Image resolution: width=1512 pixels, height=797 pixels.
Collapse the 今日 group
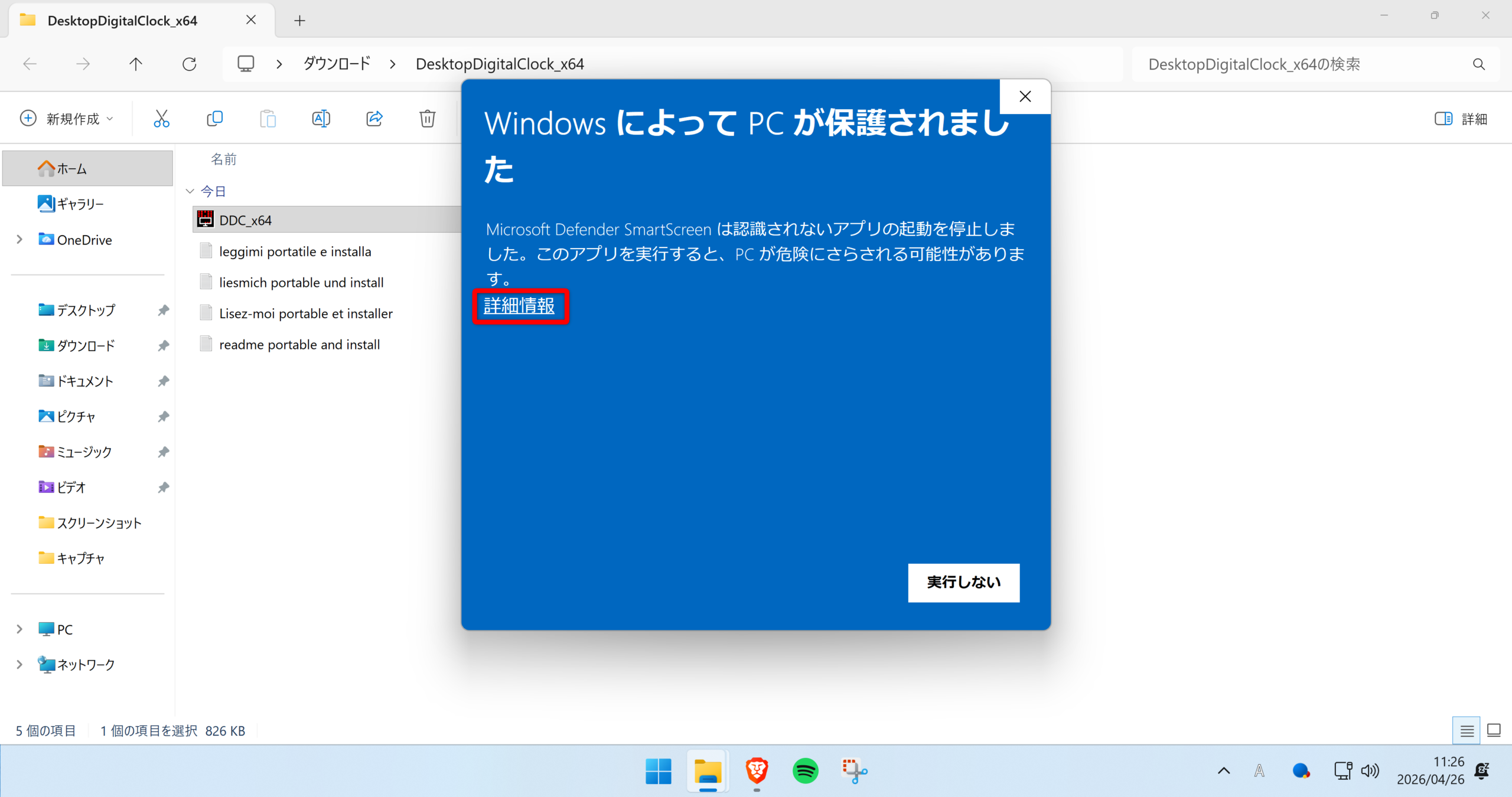(190, 191)
